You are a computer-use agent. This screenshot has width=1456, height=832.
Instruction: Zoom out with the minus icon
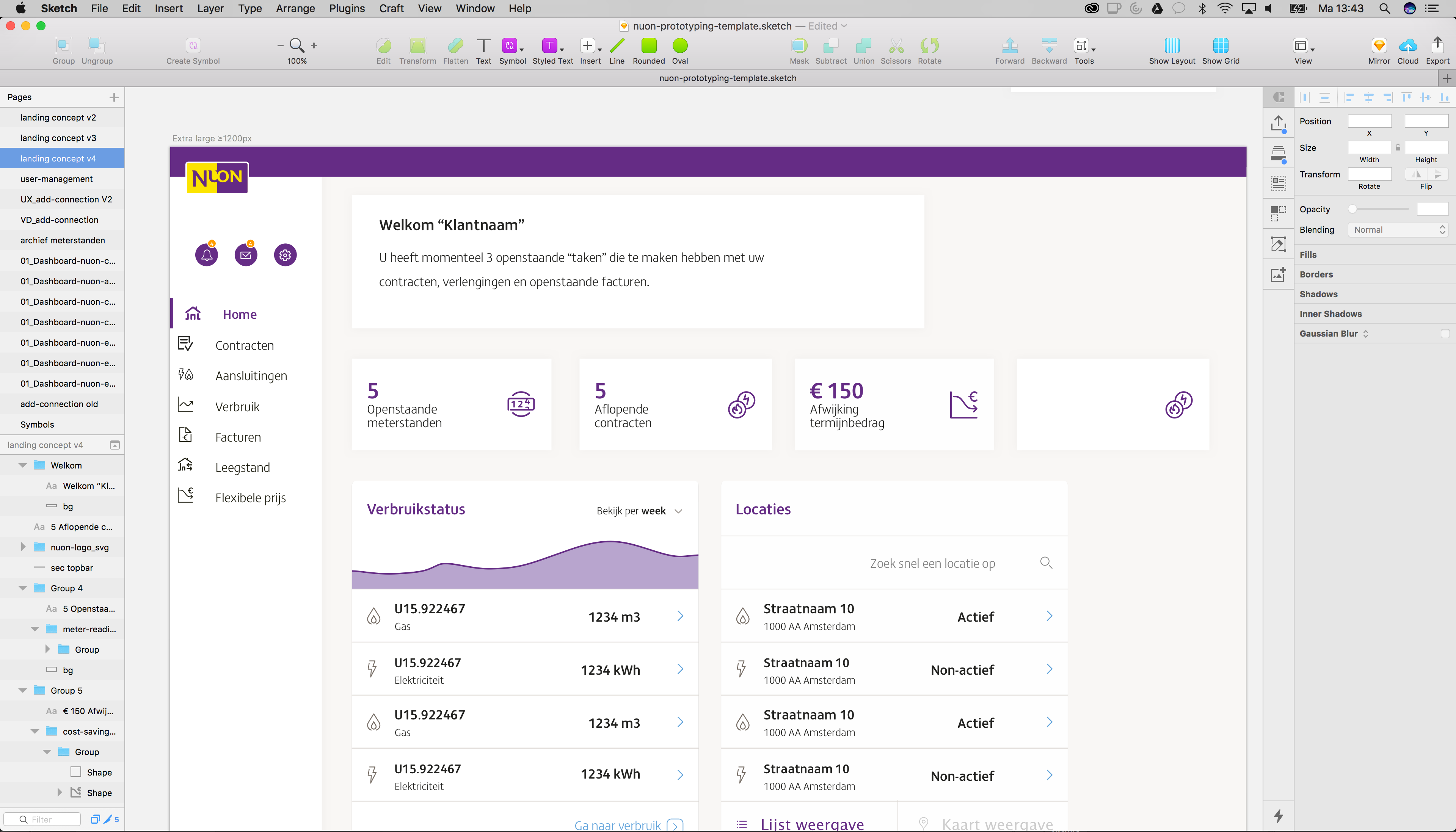(x=280, y=45)
